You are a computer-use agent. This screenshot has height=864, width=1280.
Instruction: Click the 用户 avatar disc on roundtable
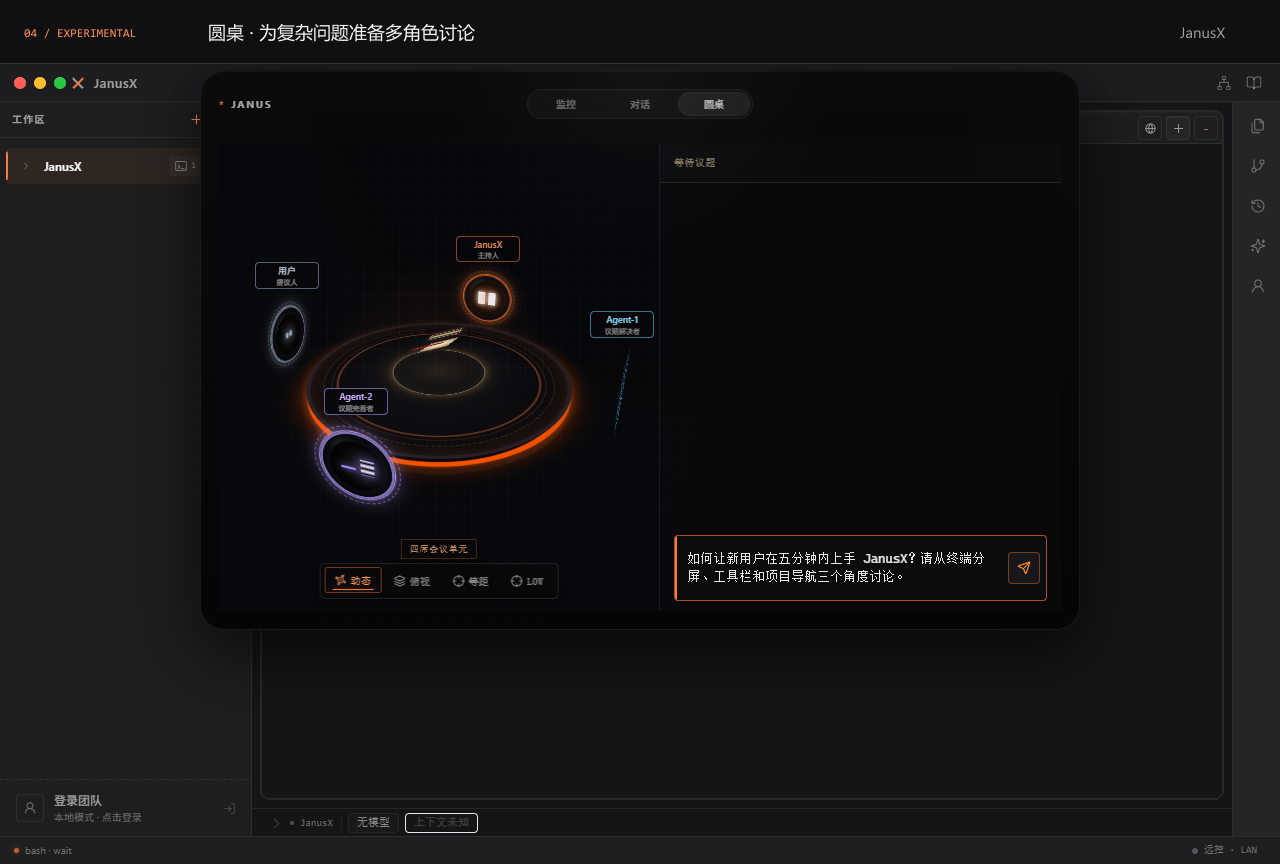[288, 334]
